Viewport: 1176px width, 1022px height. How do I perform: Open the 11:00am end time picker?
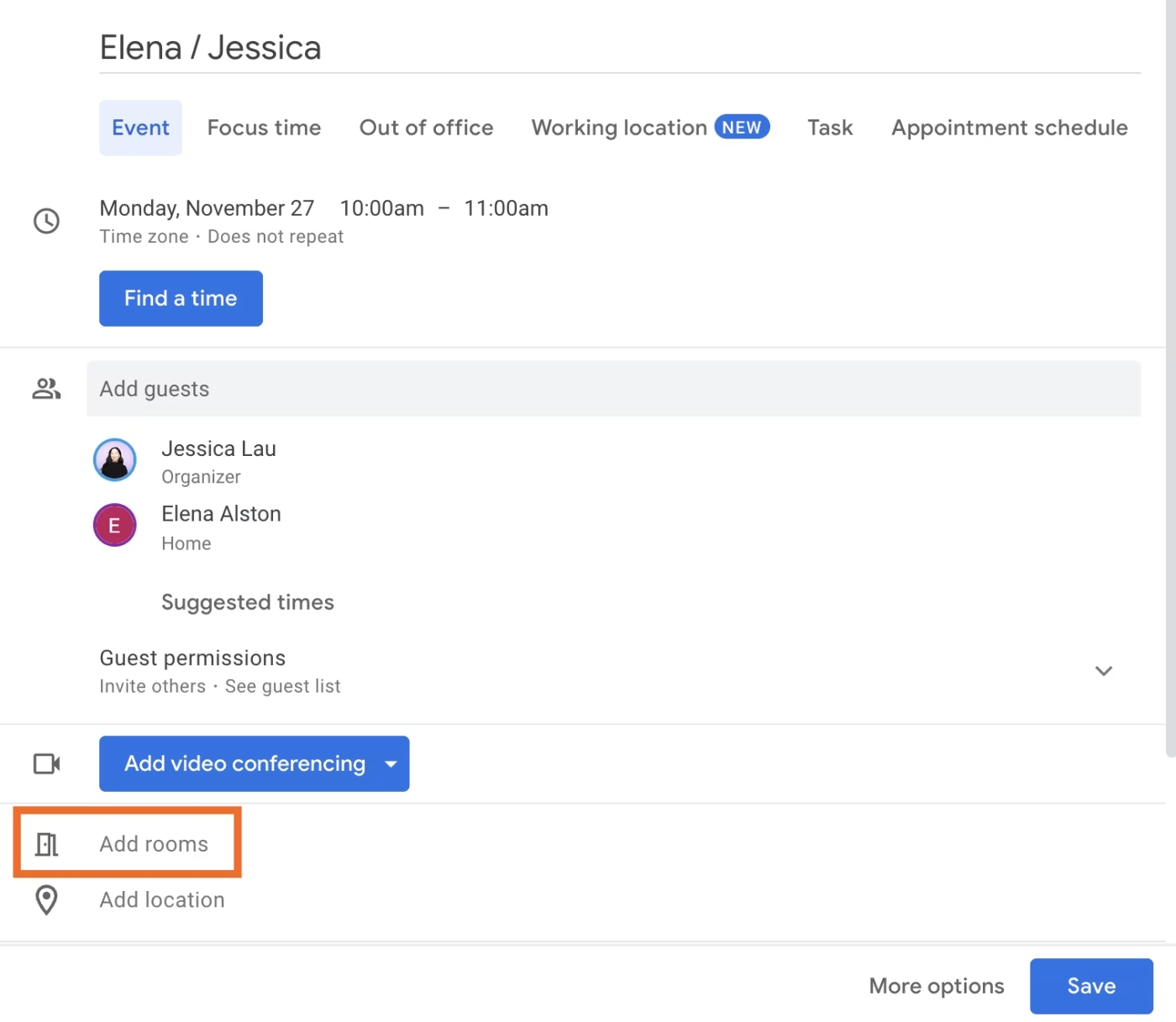[x=506, y=208]
